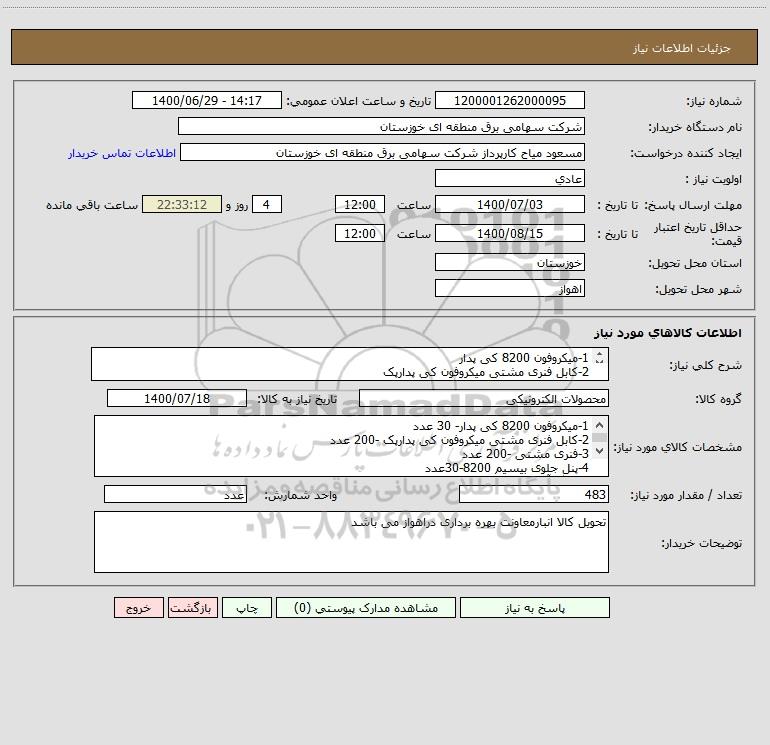Screen dimensions: 770x745
Task: Click مشاهده مدارک پیوستی (0) button
Action: click(366, 607)
